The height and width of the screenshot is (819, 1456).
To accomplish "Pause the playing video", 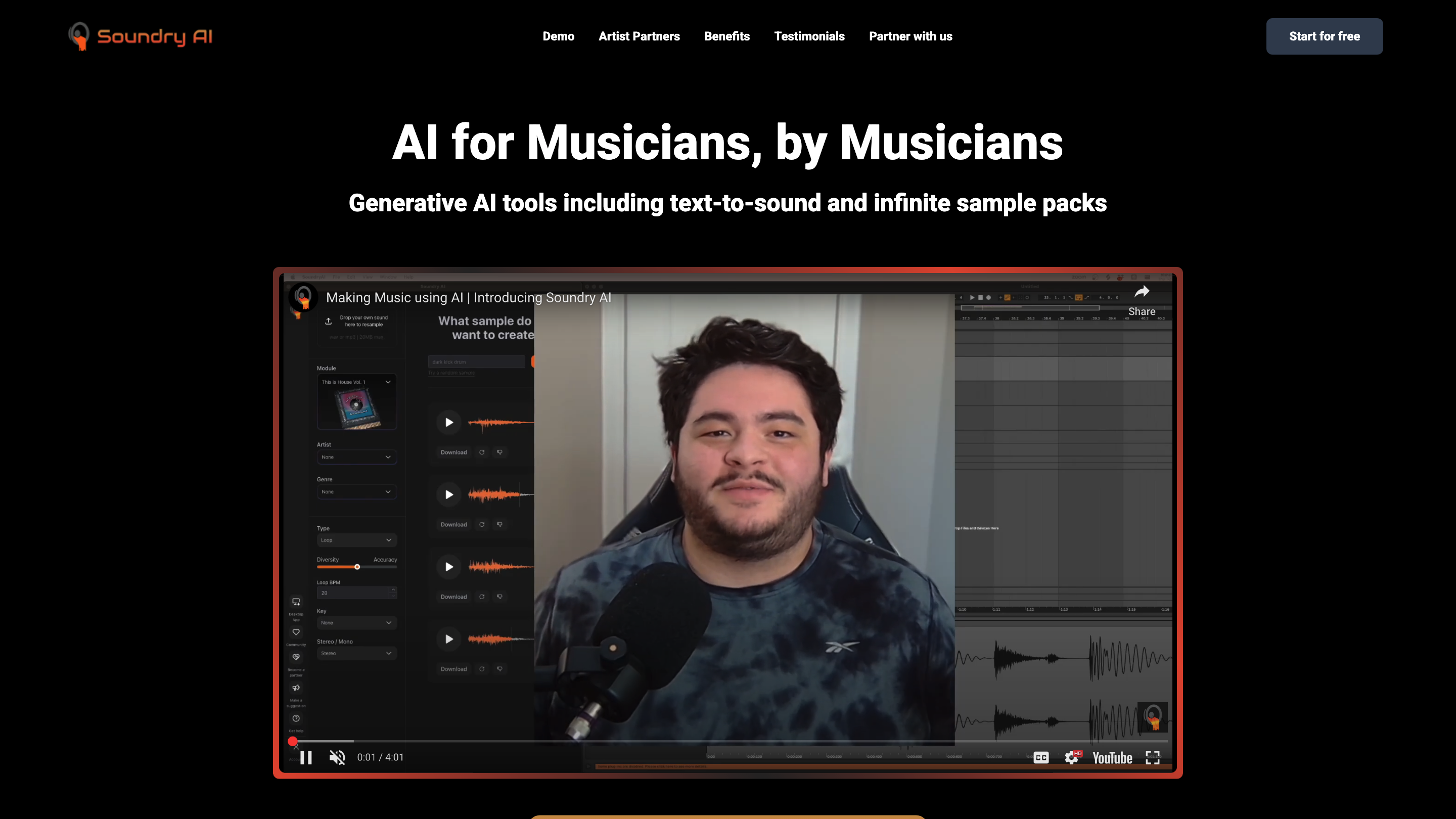I will coord(306,757).
